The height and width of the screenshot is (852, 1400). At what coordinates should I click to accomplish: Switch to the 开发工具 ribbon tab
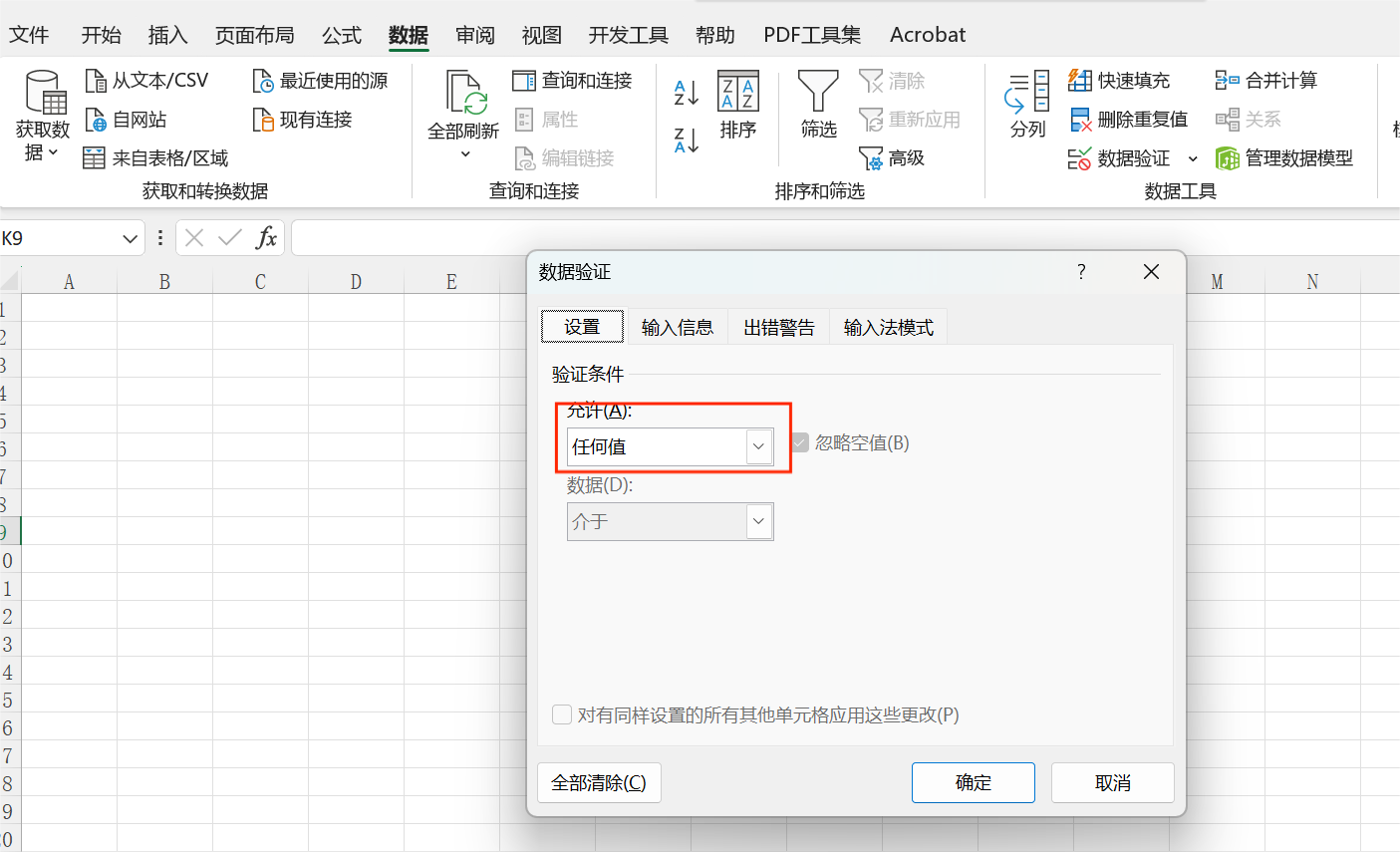pos(629,35)
